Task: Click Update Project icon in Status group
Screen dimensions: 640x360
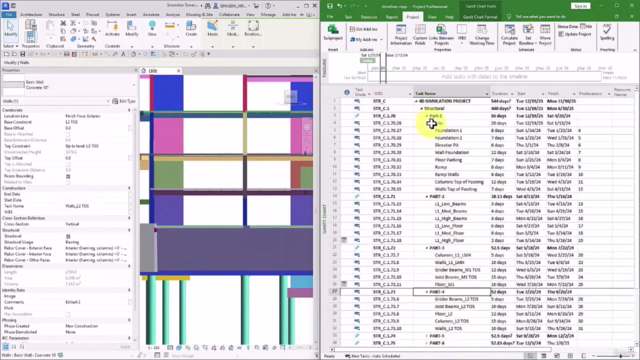Action: click(575, 34)
